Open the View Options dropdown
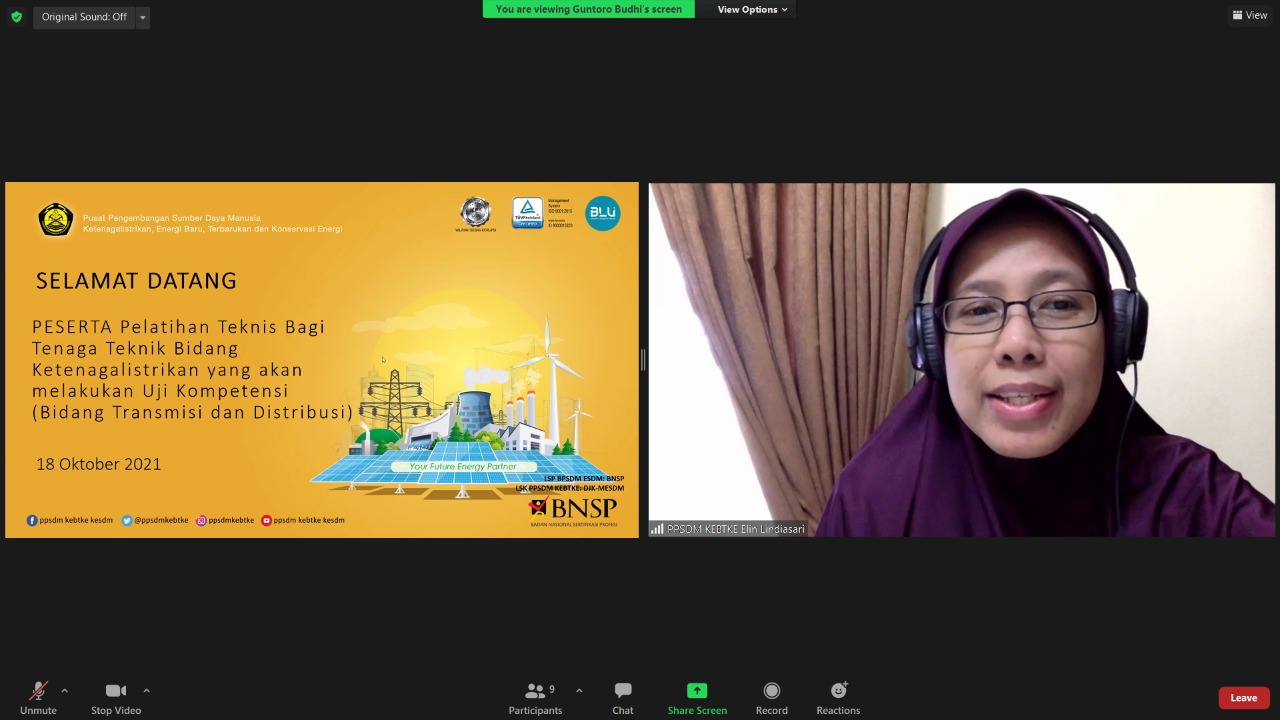The height and width of the screenshot is (720, 1280). point(752,10)
